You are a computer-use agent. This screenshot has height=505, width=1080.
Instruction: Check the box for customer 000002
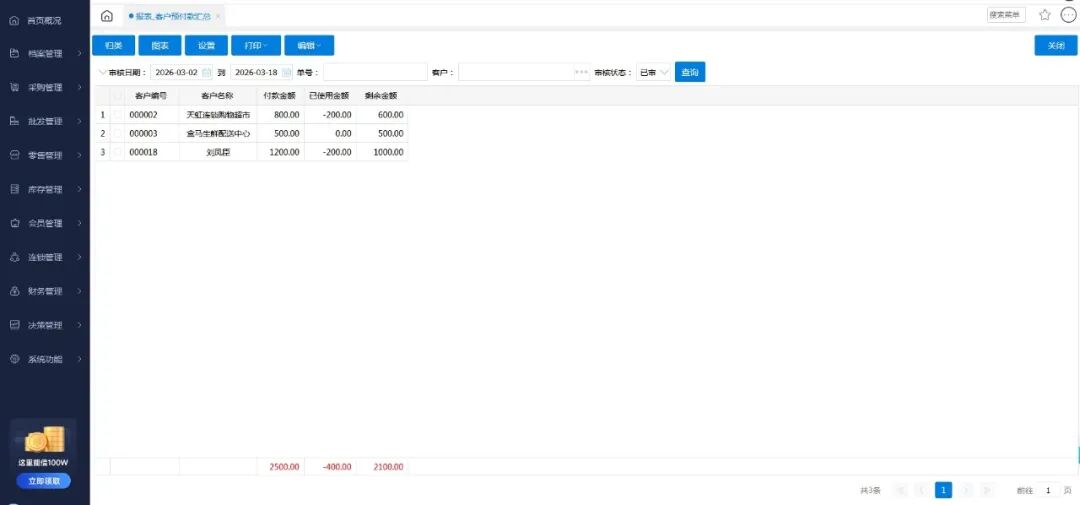pos(117,115)
